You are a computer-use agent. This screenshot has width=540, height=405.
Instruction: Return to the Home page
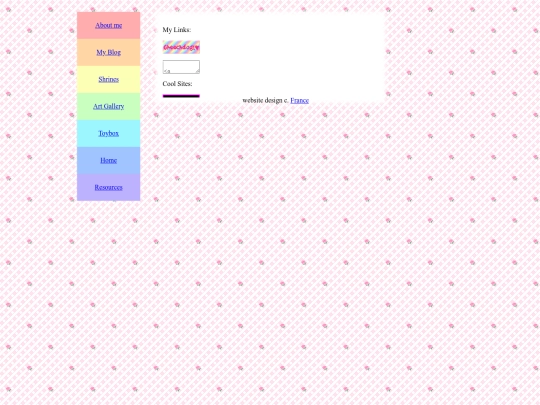(108, 160)
